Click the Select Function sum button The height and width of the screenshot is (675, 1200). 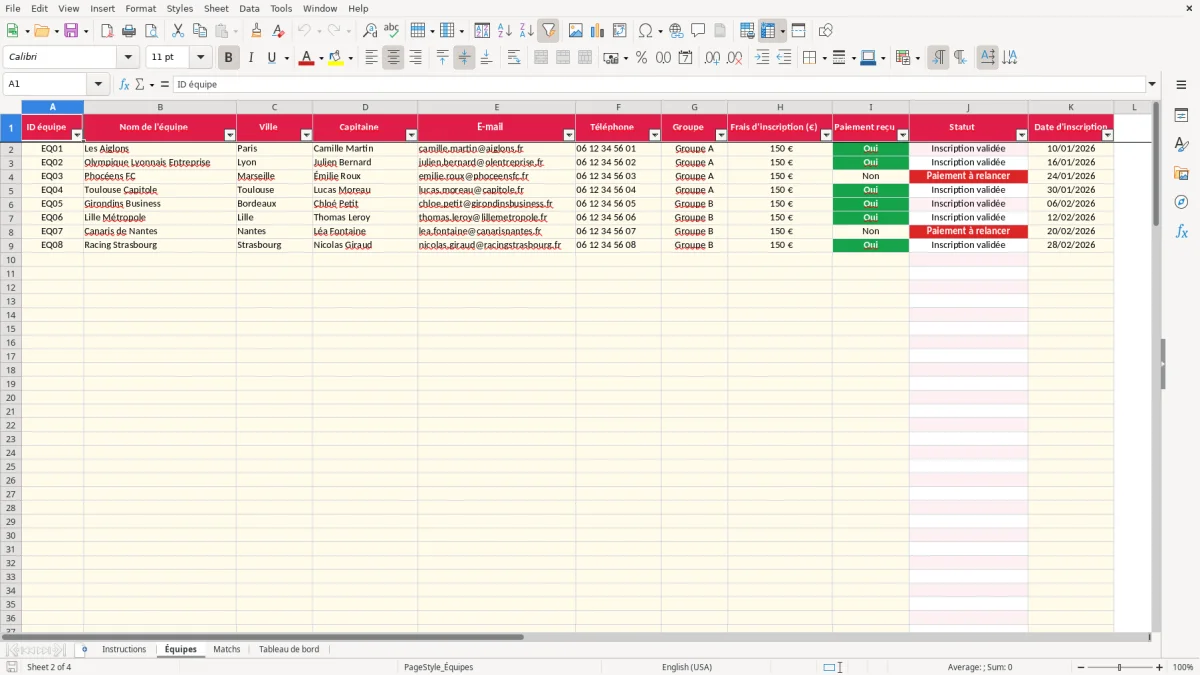click(x=139, y=84)
